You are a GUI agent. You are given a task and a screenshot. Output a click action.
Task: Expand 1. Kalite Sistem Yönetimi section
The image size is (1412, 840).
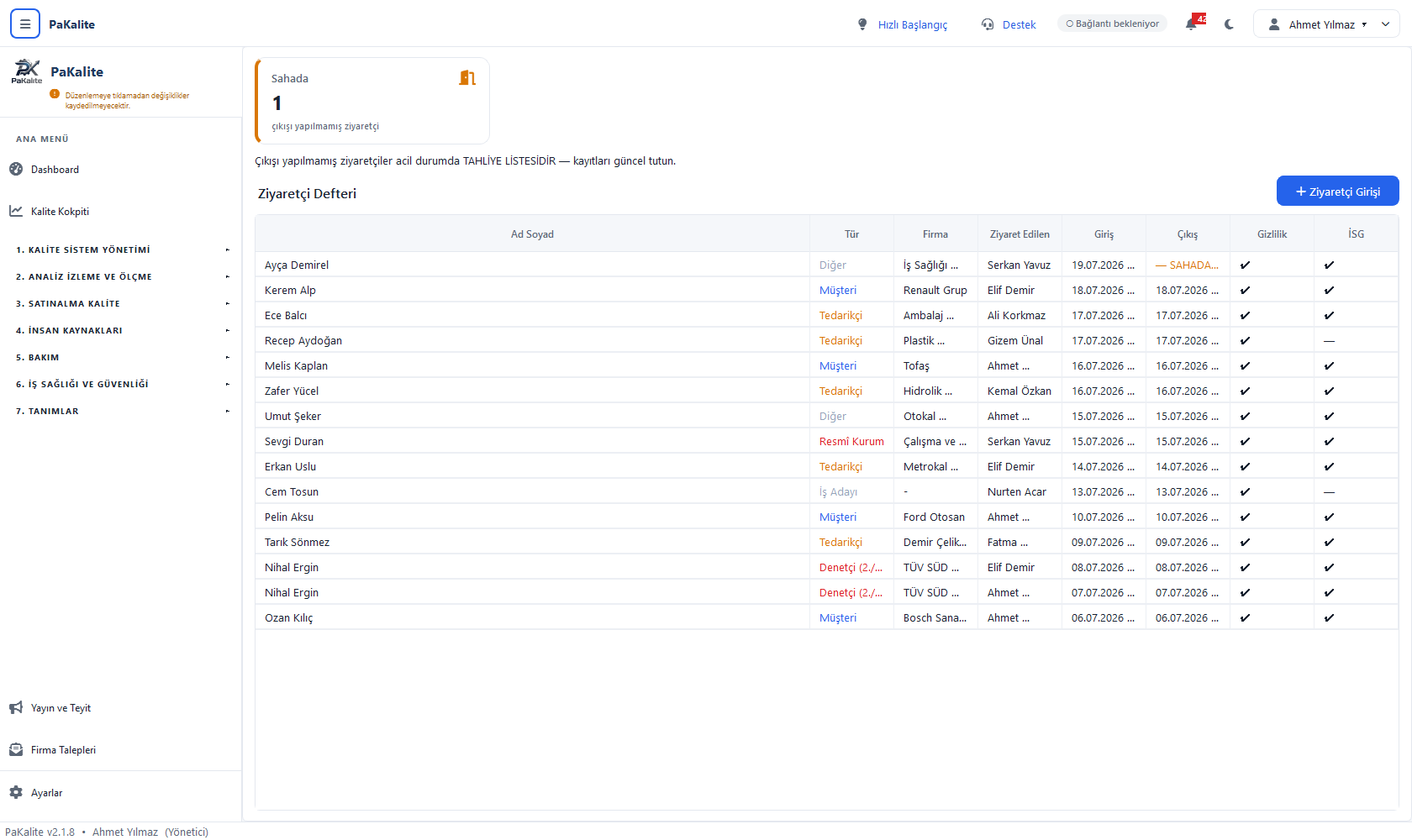121,249
